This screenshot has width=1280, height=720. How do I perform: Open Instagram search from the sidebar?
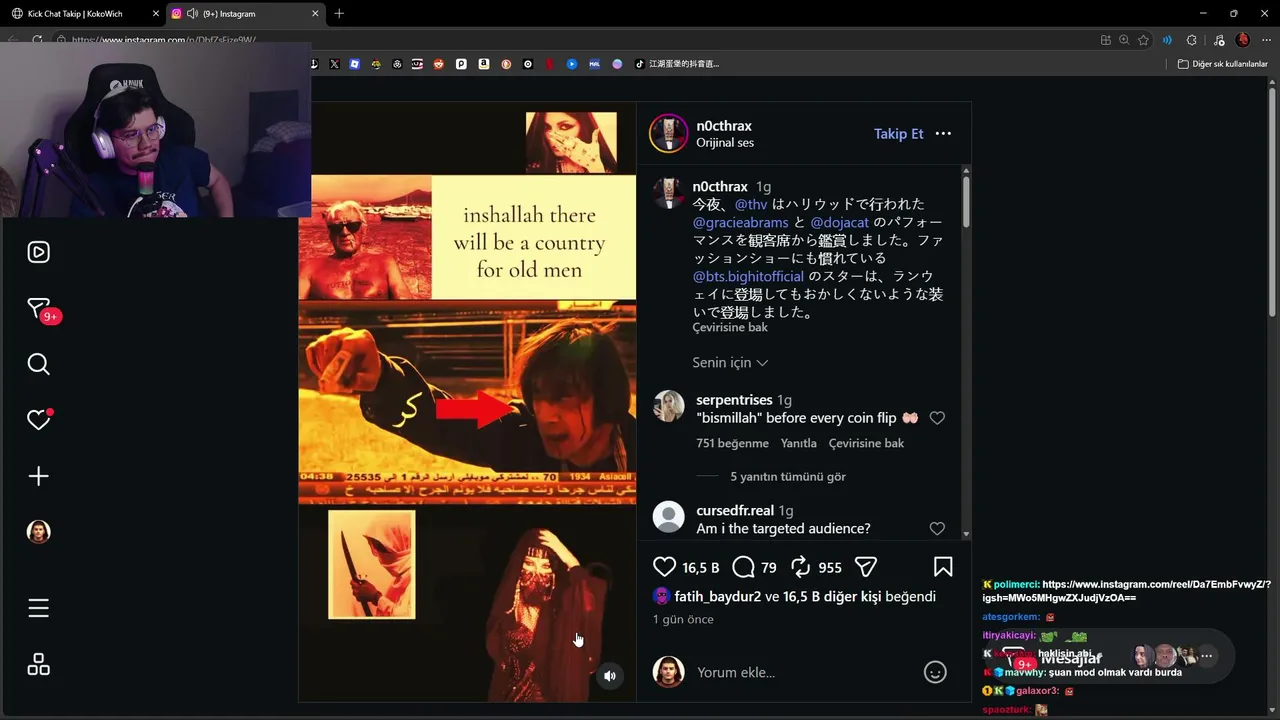point(38,364)
